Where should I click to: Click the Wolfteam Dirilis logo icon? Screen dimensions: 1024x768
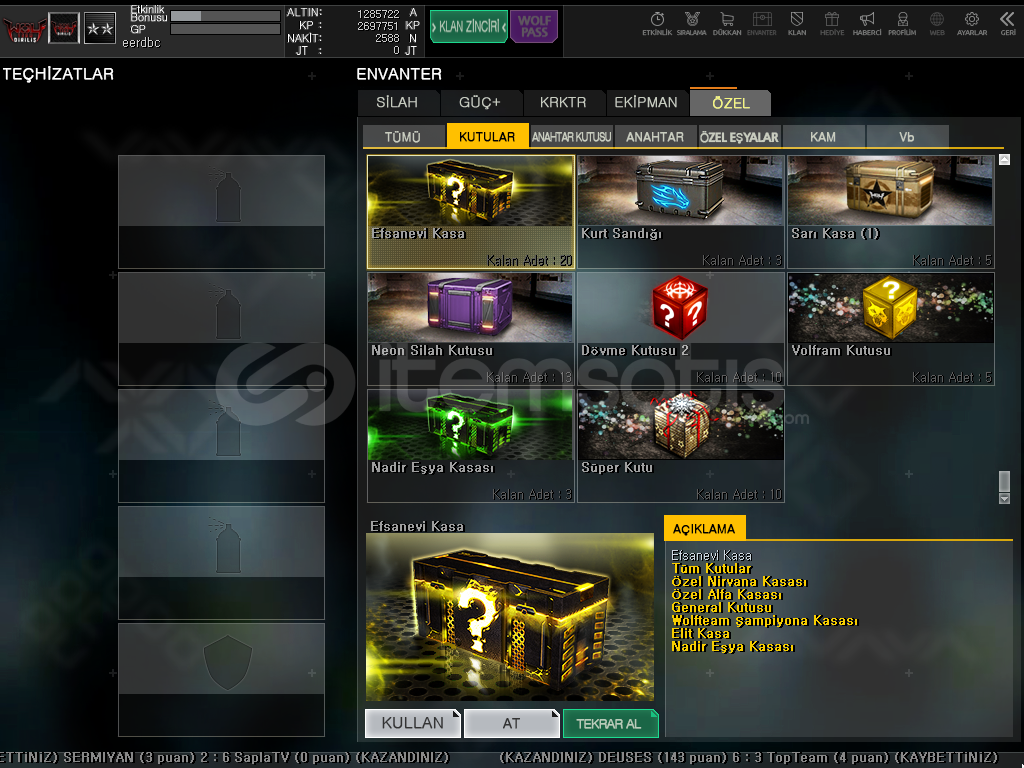coord(24,29)
